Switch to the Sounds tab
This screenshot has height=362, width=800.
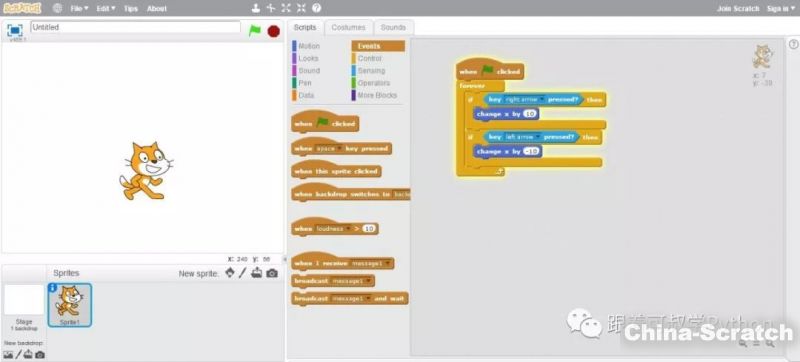[393, 28]
